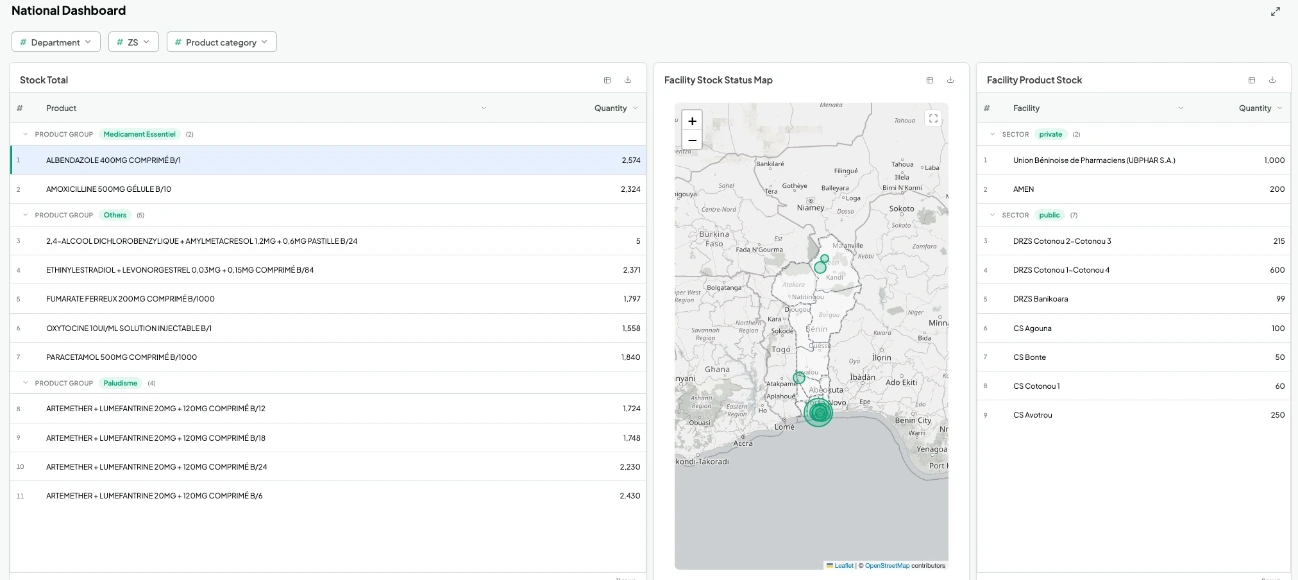Select DRZS Cotonou 2-Cotonou 3 facility
Screen dimensions: 1298x580
1133,241
